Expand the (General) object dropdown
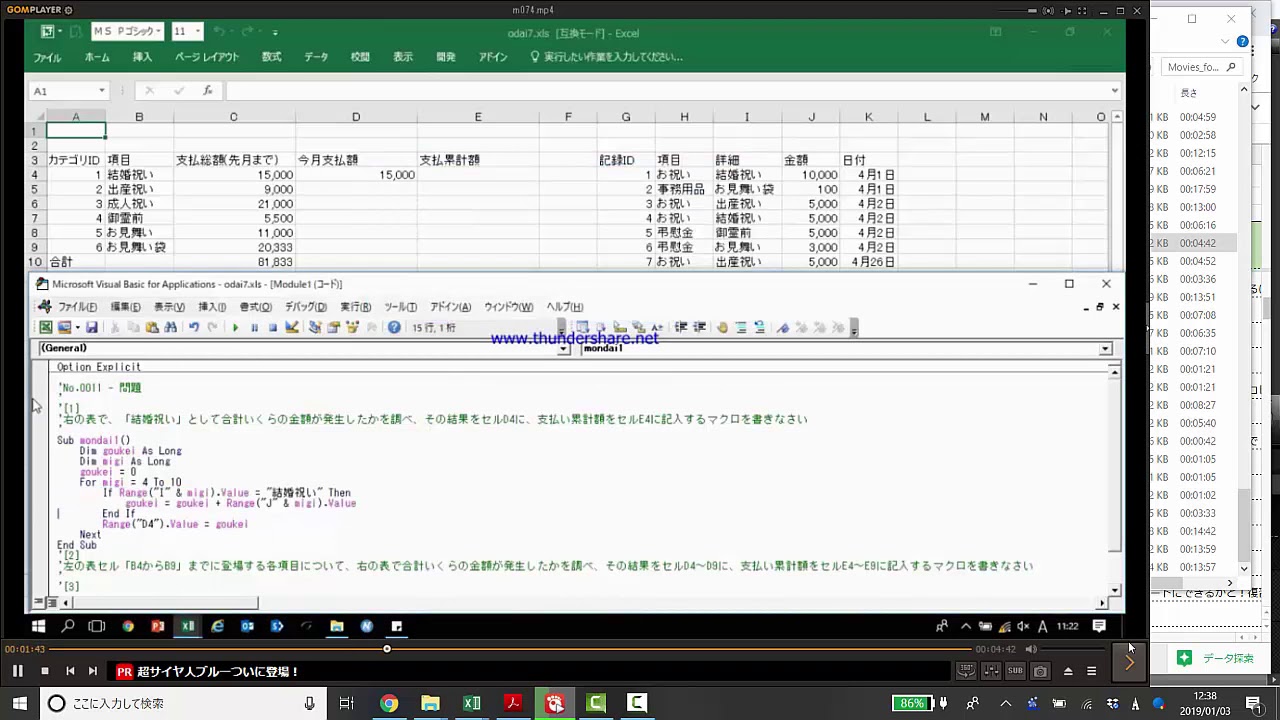Image resolution: width=1280 pixels, height=720 pixels. [563, 349]
